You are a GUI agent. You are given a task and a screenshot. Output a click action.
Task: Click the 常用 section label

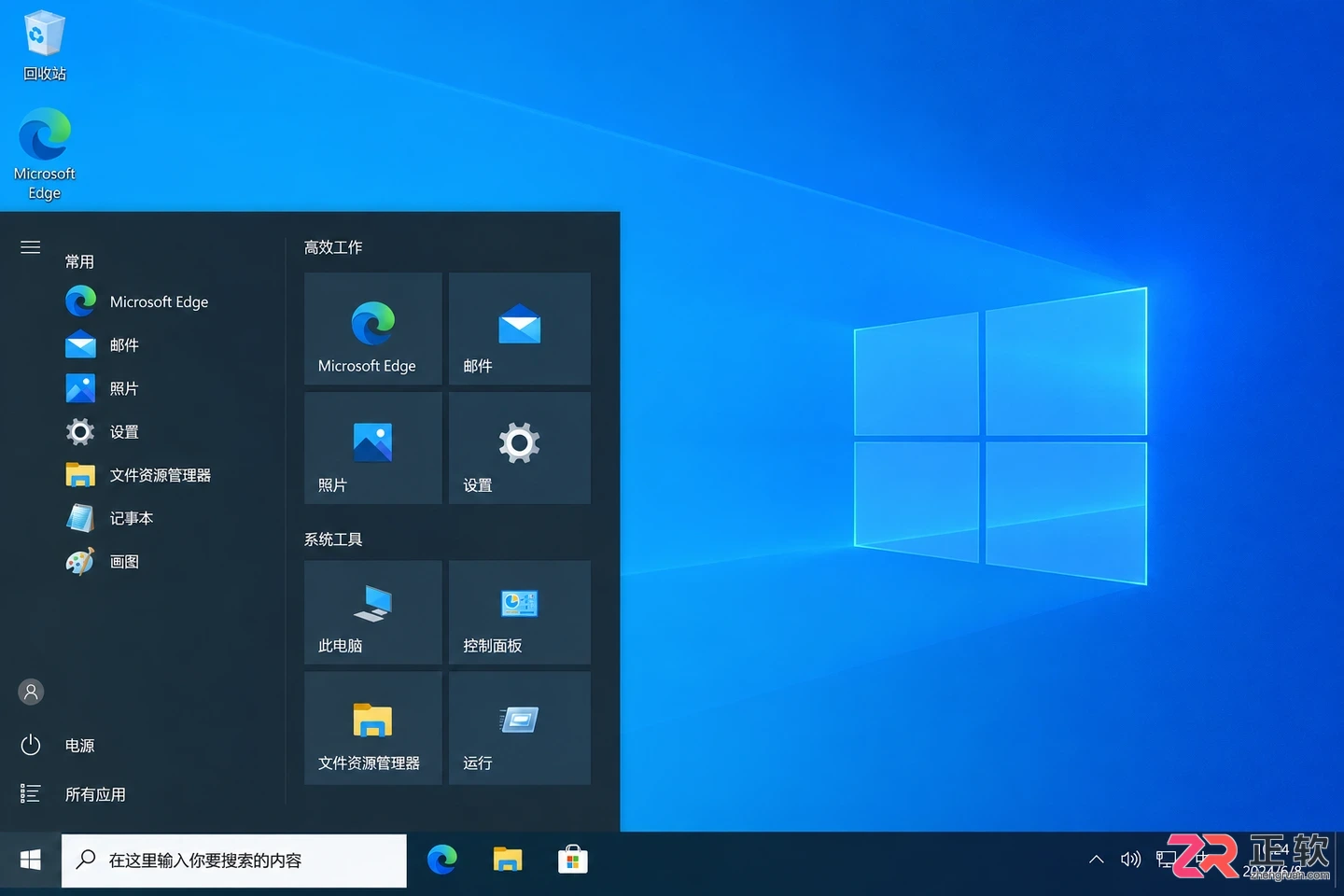[x=79, y=262]
